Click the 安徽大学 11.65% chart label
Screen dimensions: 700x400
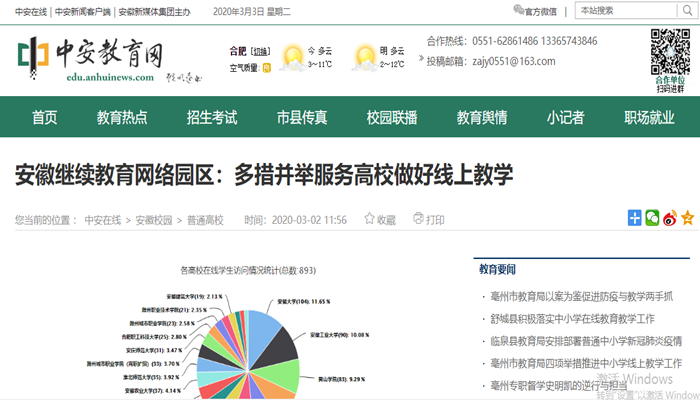pyautogui.click(x=304, y=302)
